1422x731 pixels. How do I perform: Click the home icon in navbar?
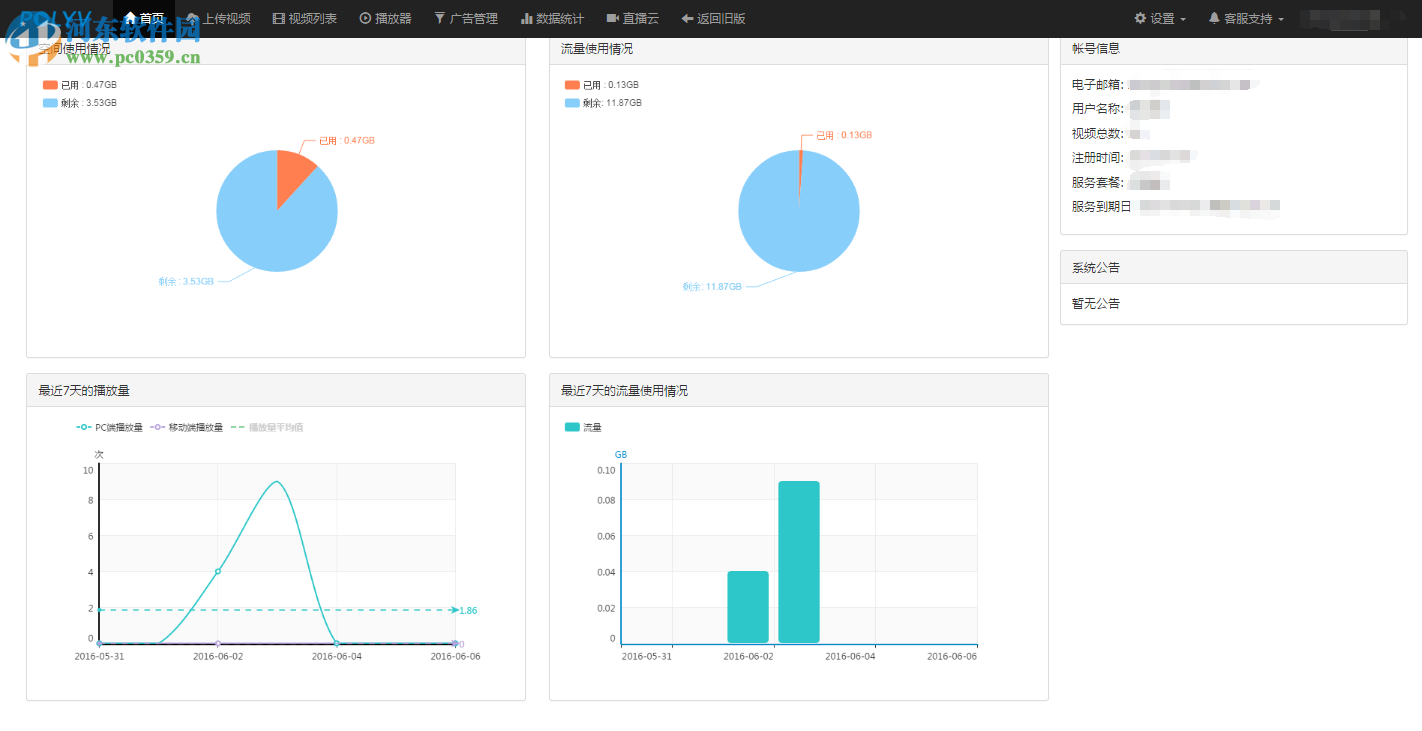pyautogui.click(x=130, y=18)
